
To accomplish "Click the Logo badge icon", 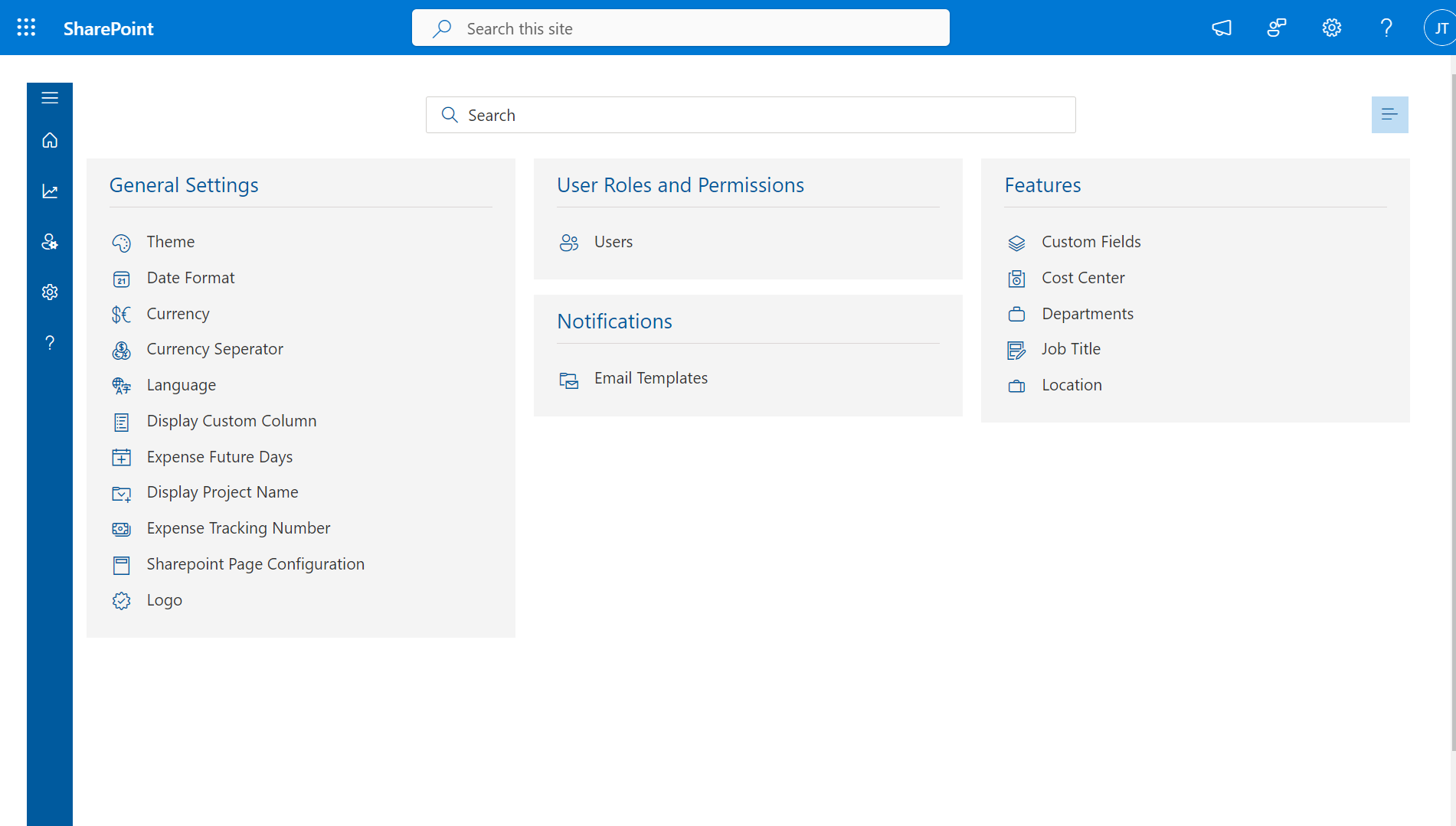I will [x=121, y=601].
